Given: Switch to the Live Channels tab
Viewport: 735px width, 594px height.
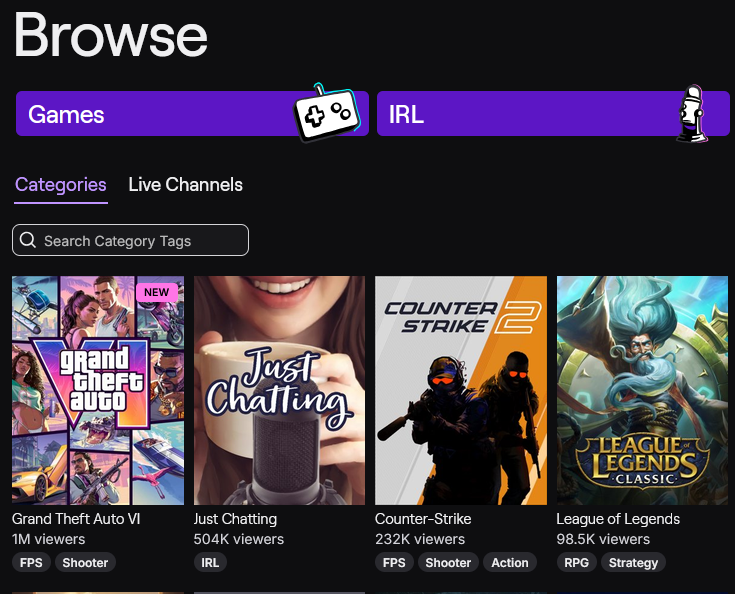Looking at the screenshot, I should [186, 185].
